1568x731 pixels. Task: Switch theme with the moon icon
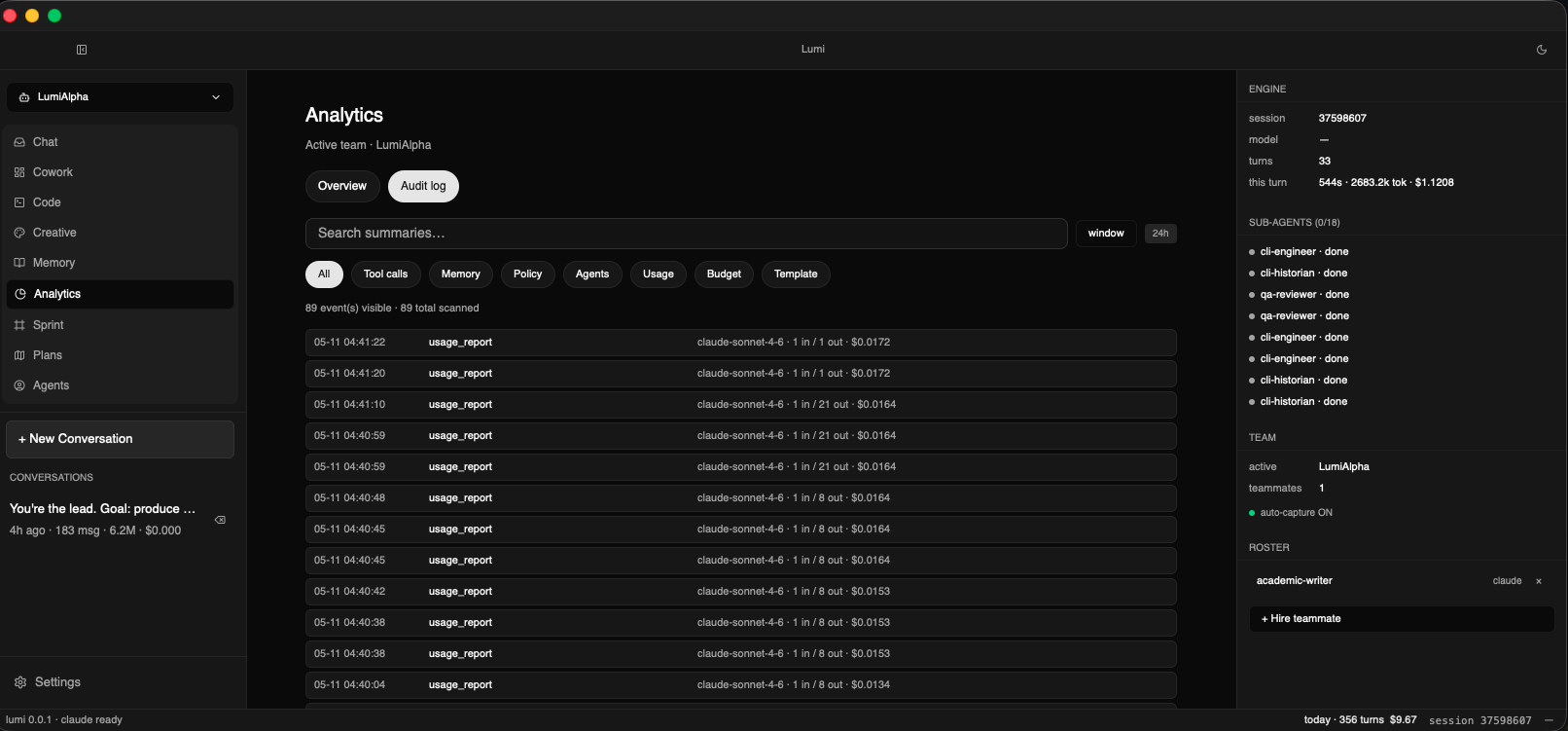[x=1542, y=50]
